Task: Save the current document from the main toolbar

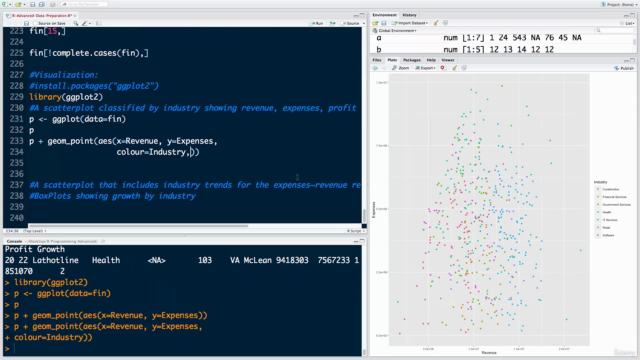Action: tap(33, 4)
